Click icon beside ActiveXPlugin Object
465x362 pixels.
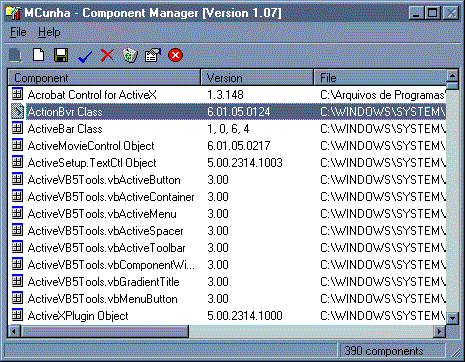(17, 315)
